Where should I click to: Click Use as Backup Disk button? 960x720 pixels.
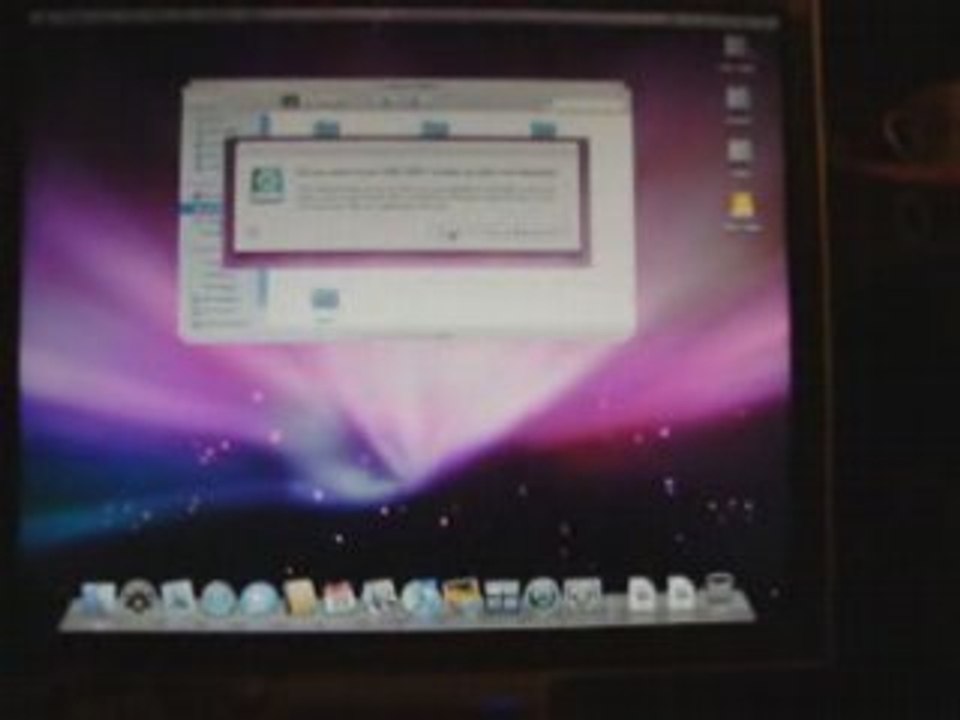(521, 233)
